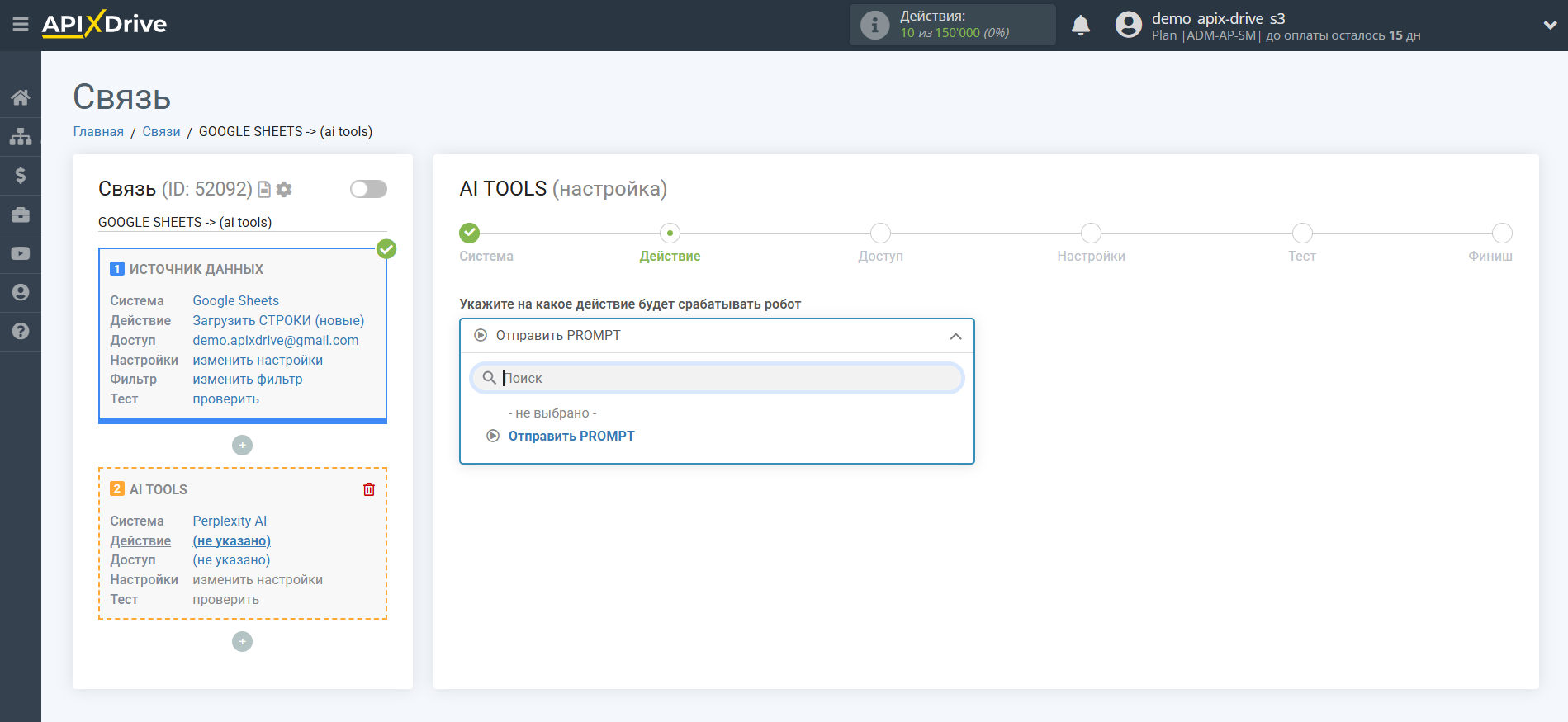1568x722 pixels.
Task: Select the Доступ step
Action: click(880, 233)
